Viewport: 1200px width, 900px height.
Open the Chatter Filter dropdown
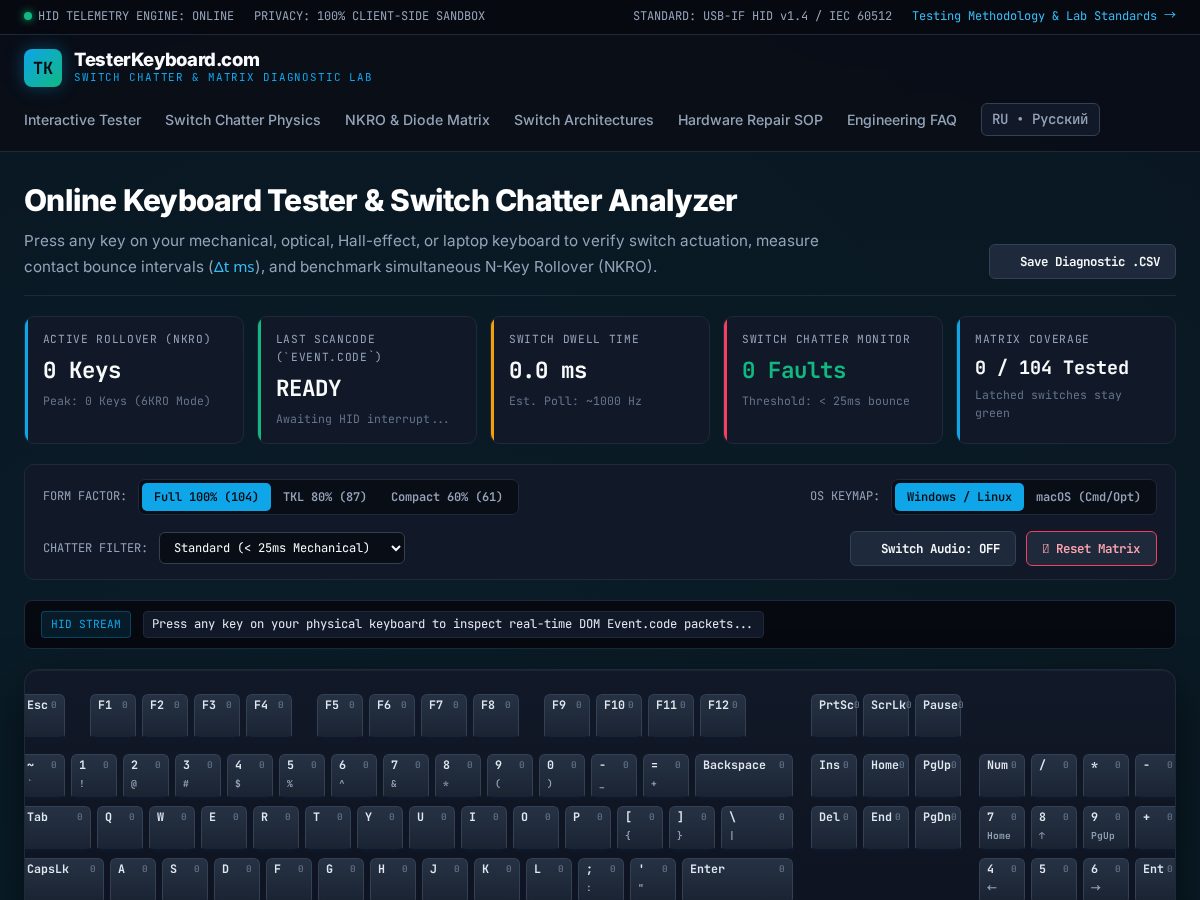282,548
